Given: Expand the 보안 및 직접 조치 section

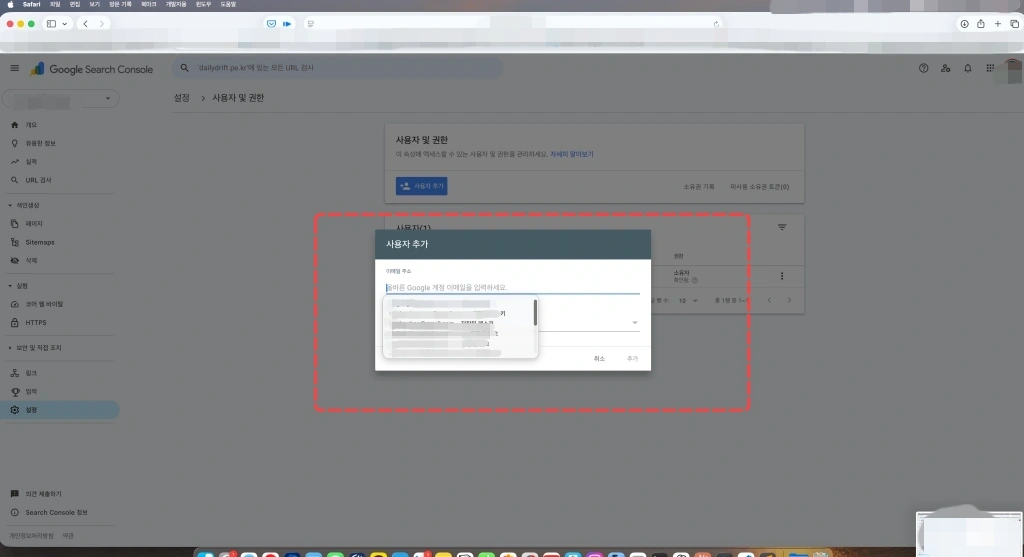Looking at the screenshot, I should tap(10, 347).
